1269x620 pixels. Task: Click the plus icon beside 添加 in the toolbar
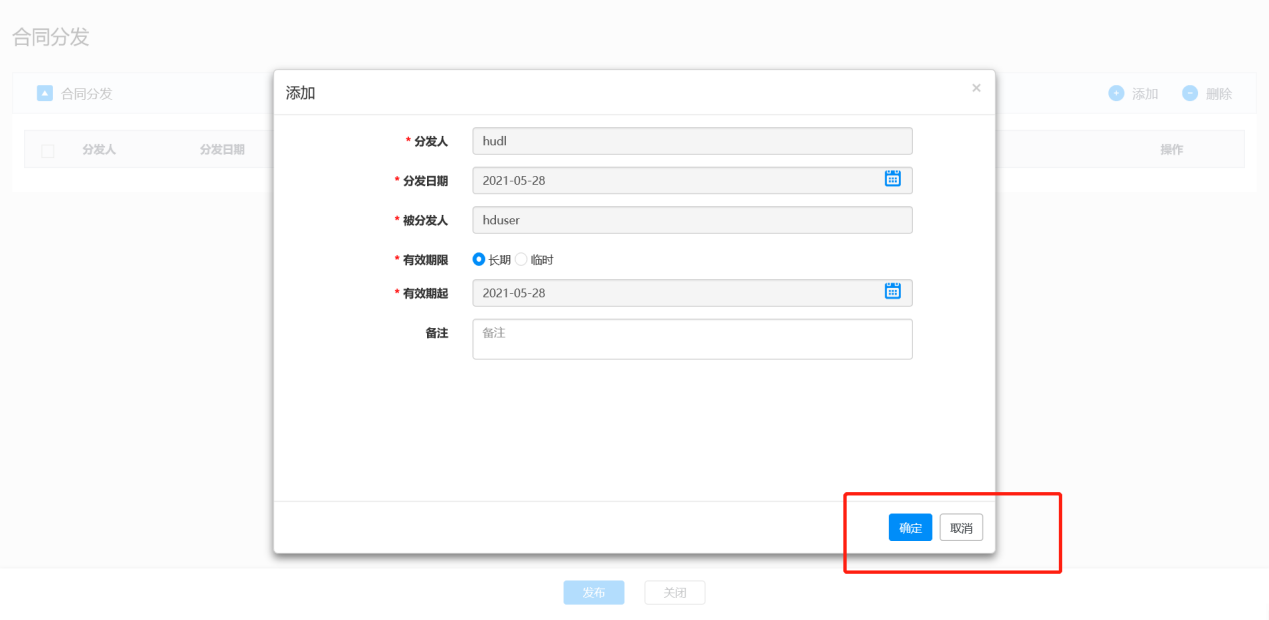pyautogui.click(x=1116, y=93)
